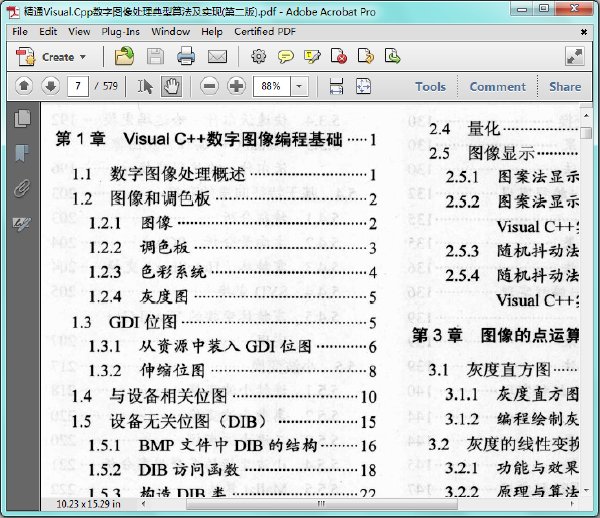Click the Fit One Full Page icon
The width and height of the screenshot is (600, 518).
pyautogui.click(x=363, y=86)
